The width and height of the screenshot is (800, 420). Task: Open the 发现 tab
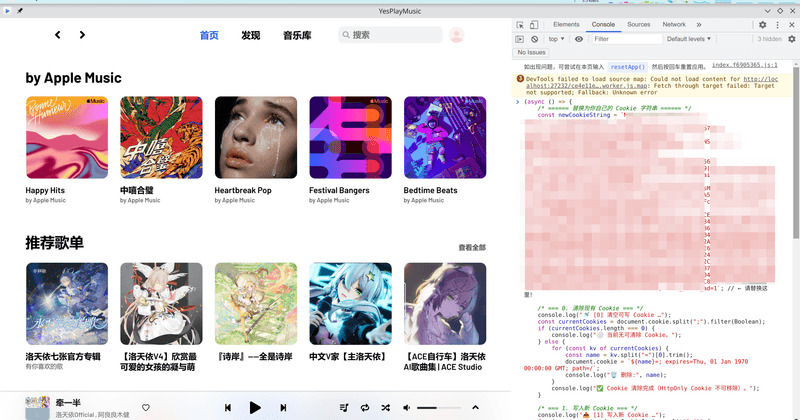251,35
